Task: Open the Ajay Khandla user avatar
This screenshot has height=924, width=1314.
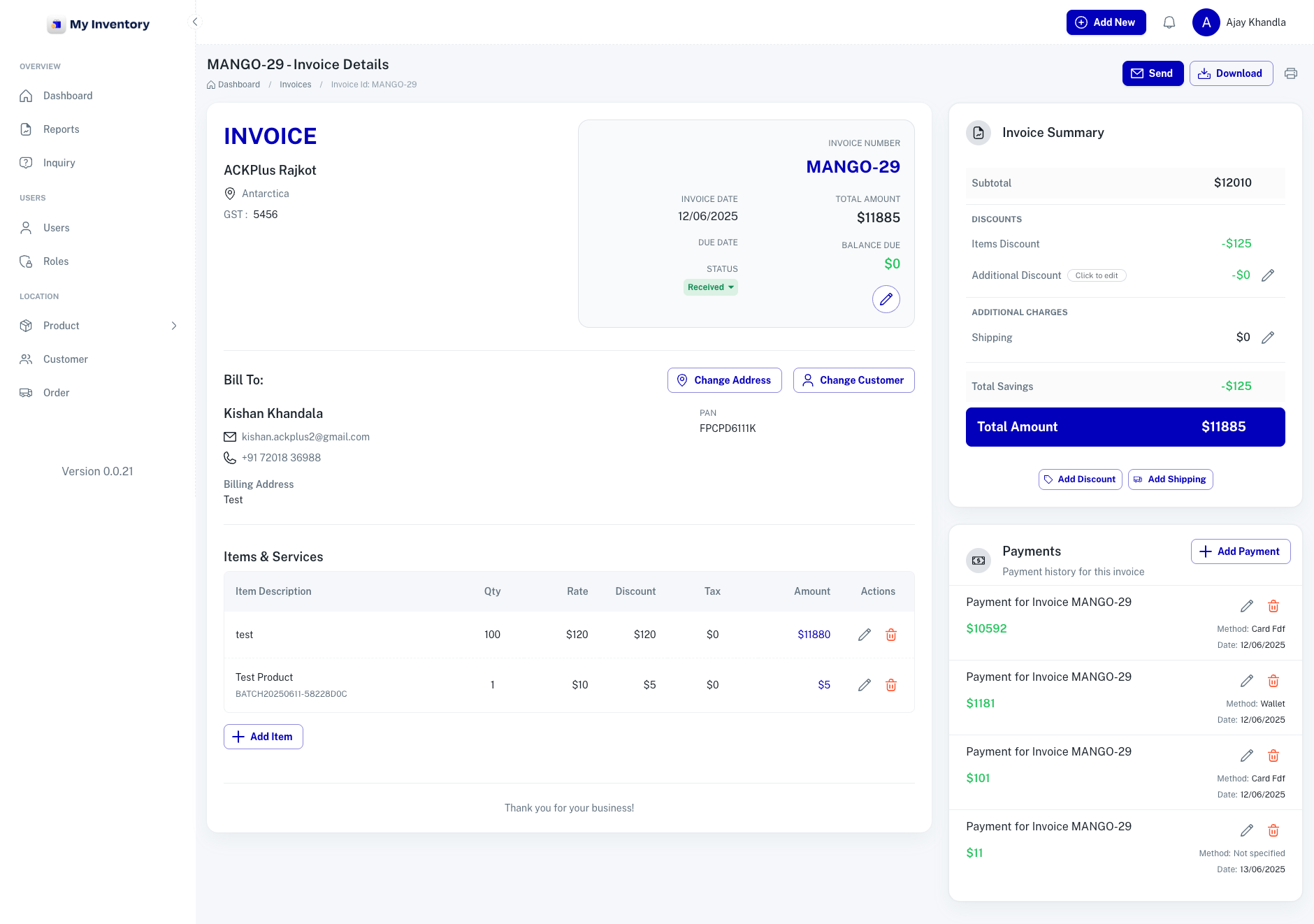Action: point(1206,22)
